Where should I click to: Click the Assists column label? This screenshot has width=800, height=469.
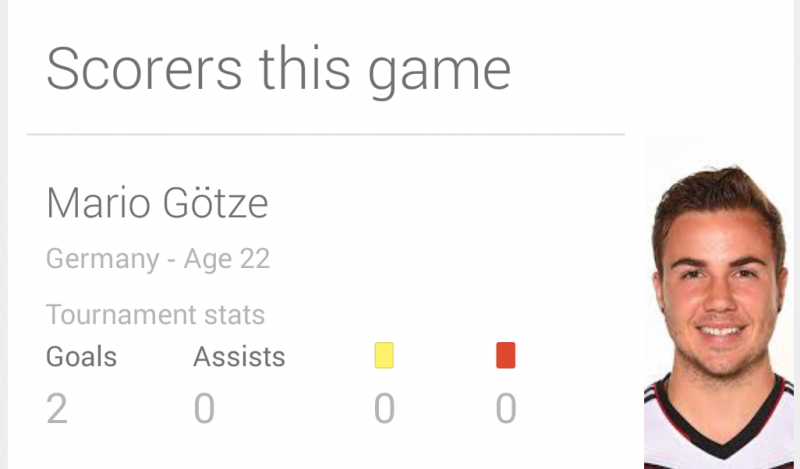point(239,357)
